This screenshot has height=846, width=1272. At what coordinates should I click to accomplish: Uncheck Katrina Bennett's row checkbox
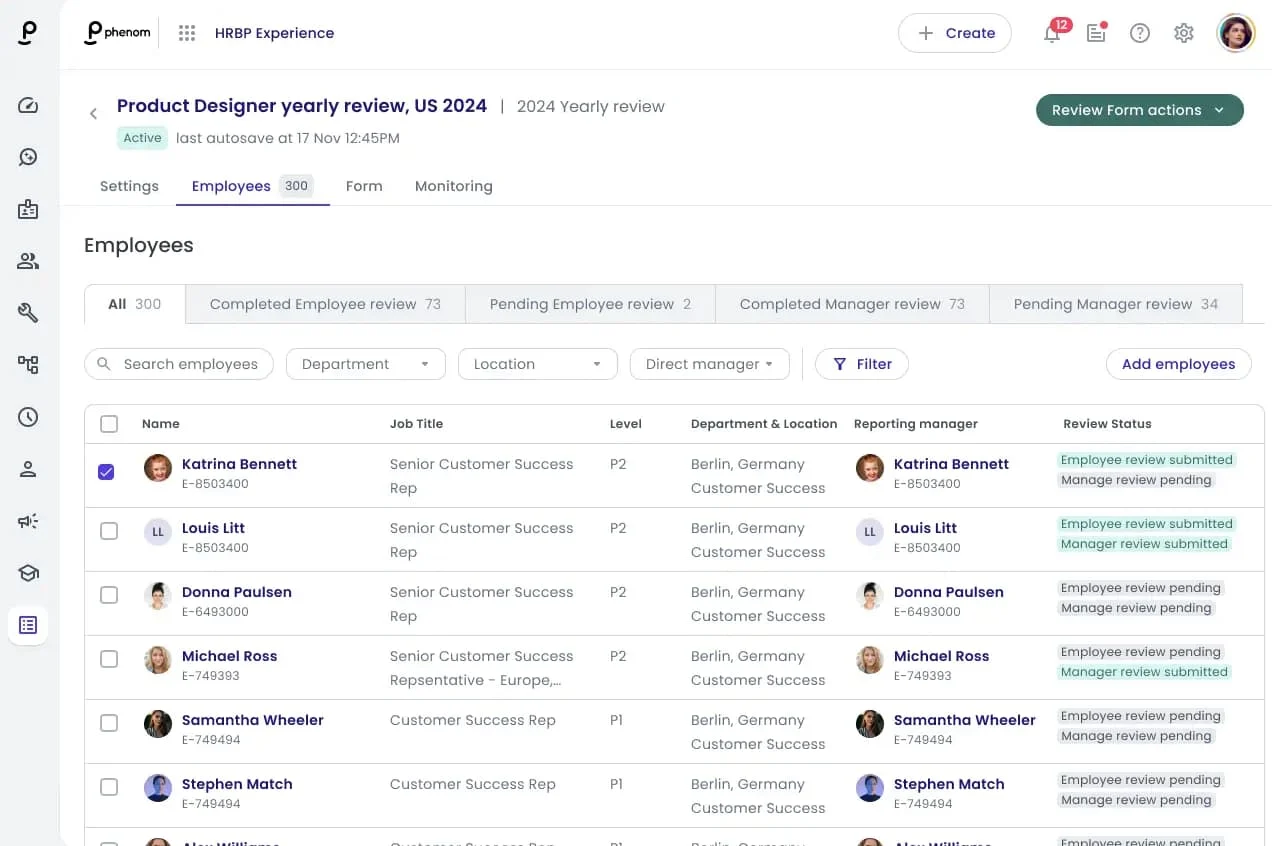click(106, 472)
